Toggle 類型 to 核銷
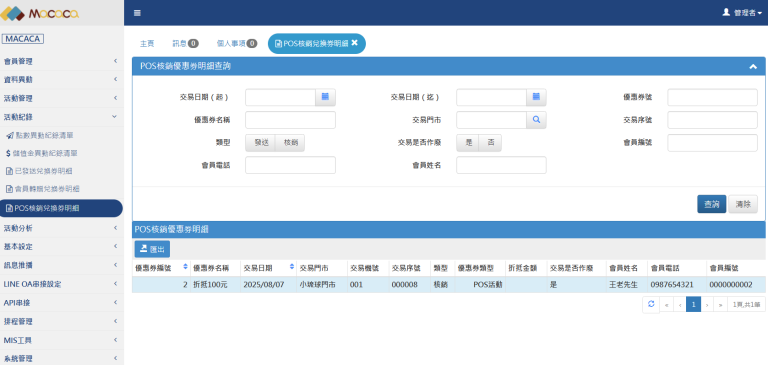Image resolution: width=768 pixels, height=365 pixels. (290, 143)
